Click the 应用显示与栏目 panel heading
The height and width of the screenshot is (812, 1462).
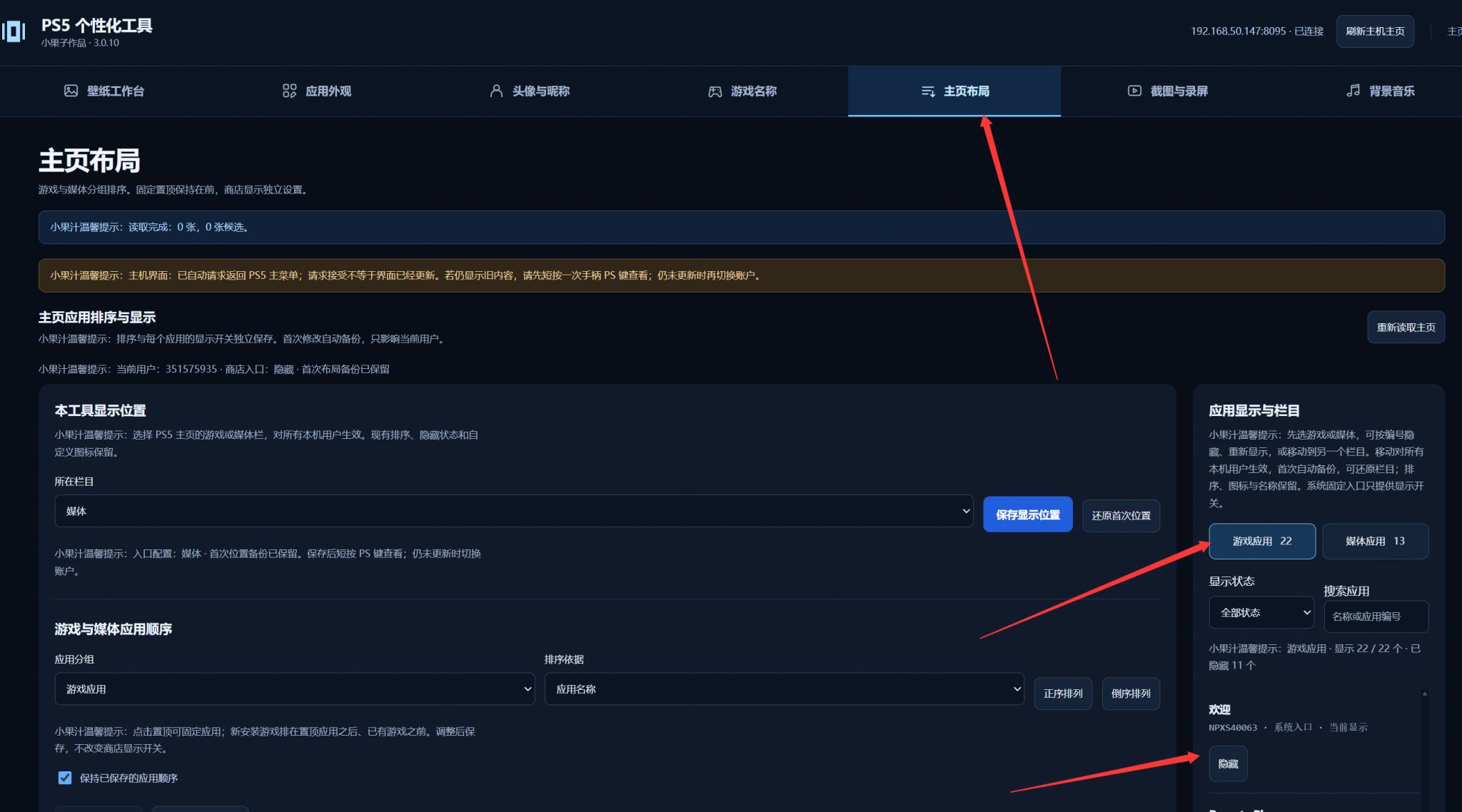click(x=1254, y=410)
